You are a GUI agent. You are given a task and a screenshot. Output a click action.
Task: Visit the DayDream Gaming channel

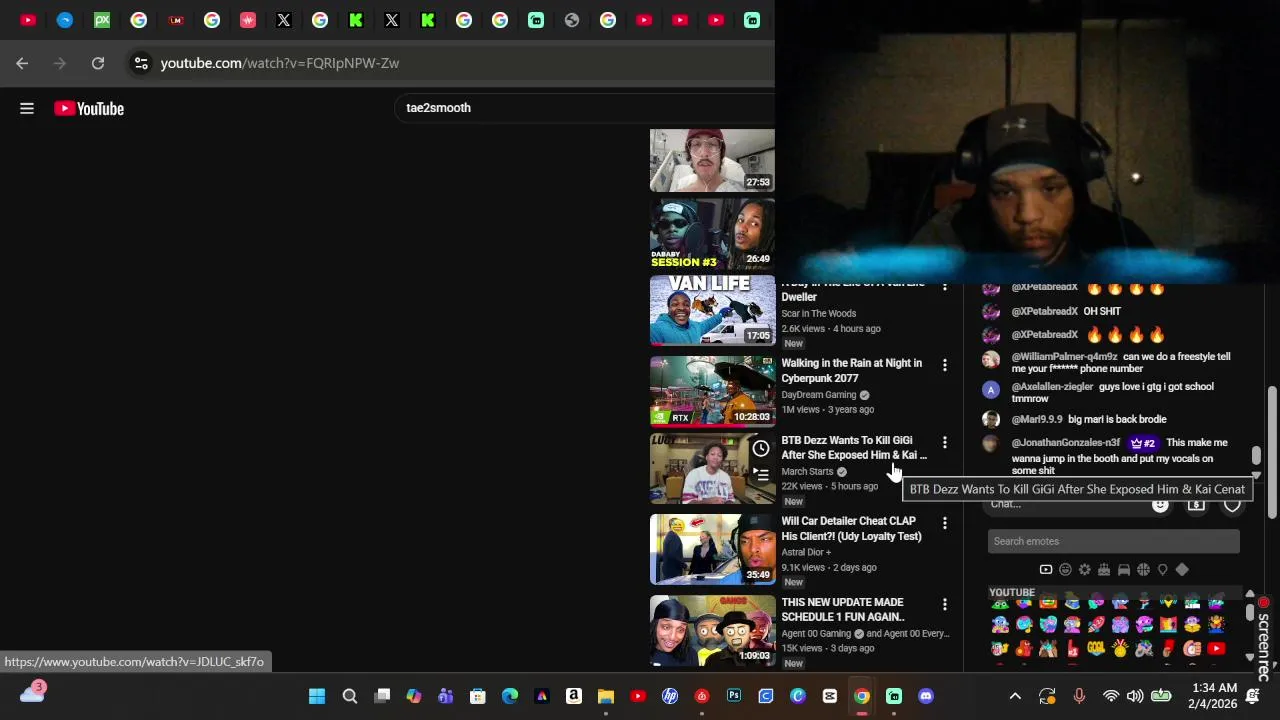[x=818, y=395]
